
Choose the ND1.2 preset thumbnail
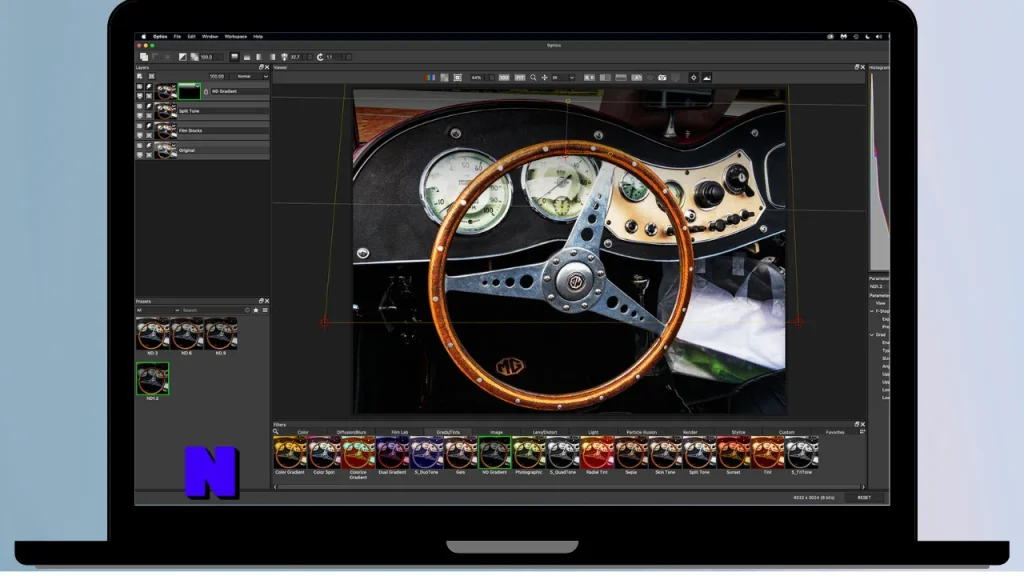[x=152, y=379]
